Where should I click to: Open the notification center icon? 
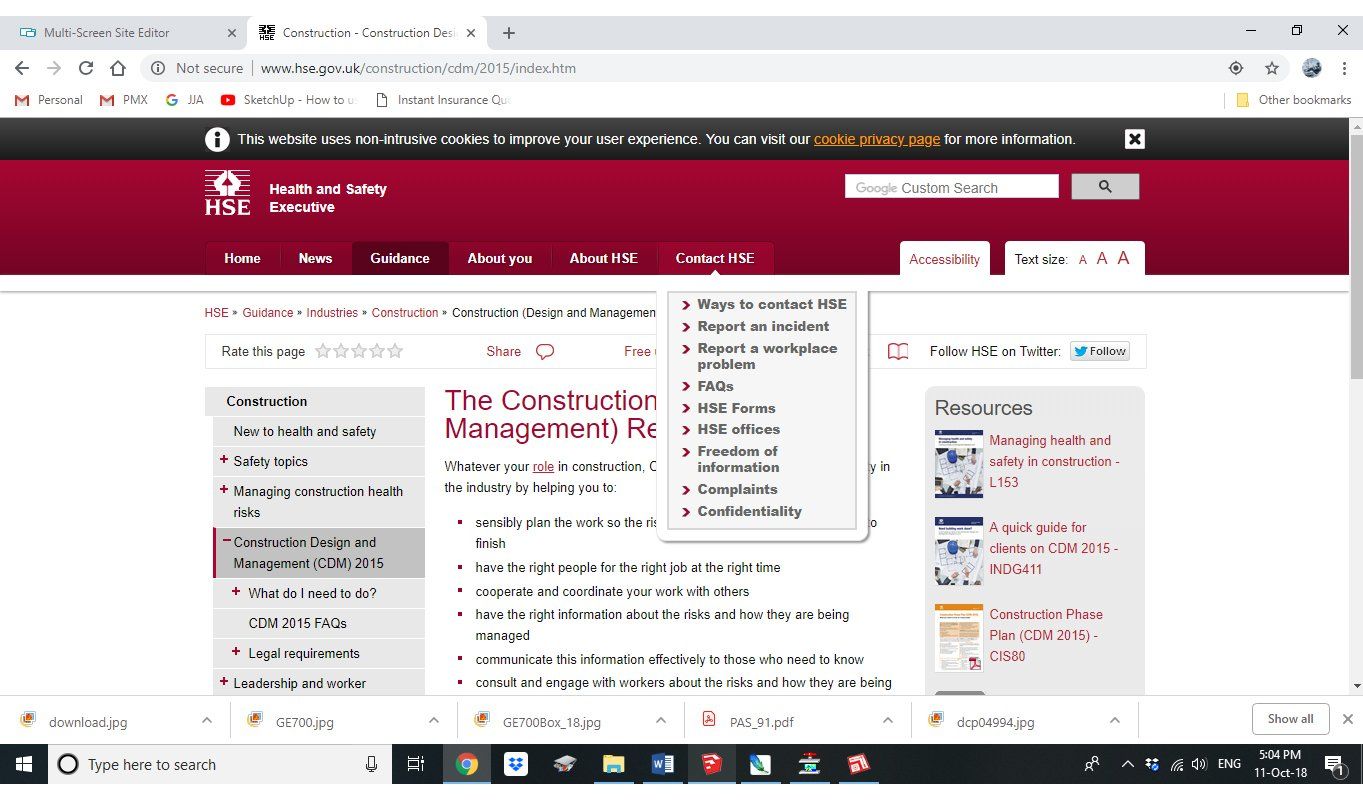point(1334,766)
